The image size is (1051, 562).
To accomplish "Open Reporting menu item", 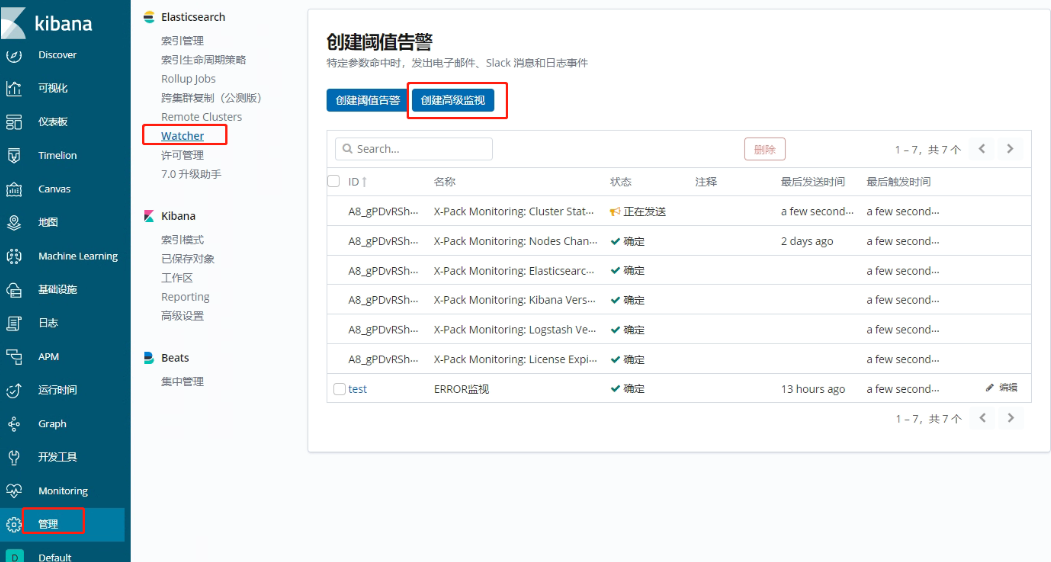I will (x=185, y=296).
